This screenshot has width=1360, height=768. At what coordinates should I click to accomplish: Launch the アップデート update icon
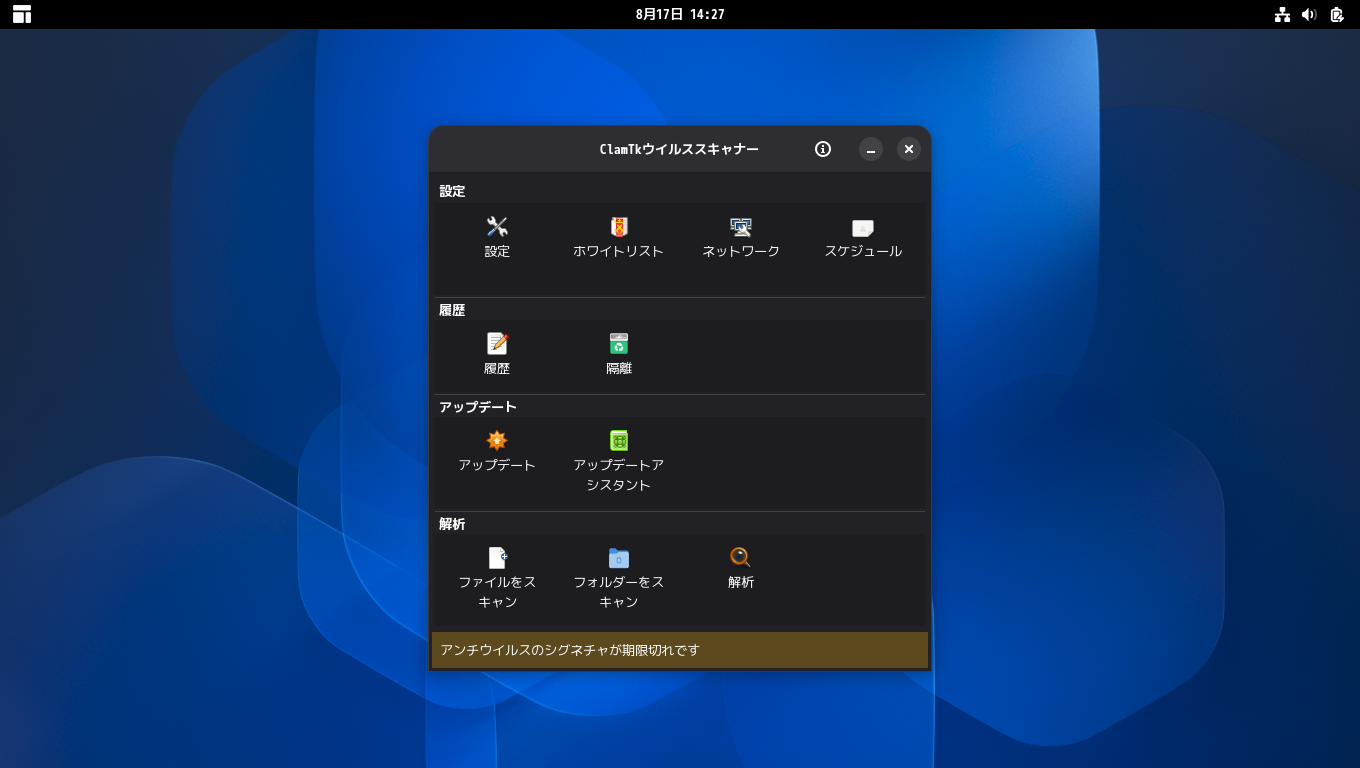click(x=497, y=441)
